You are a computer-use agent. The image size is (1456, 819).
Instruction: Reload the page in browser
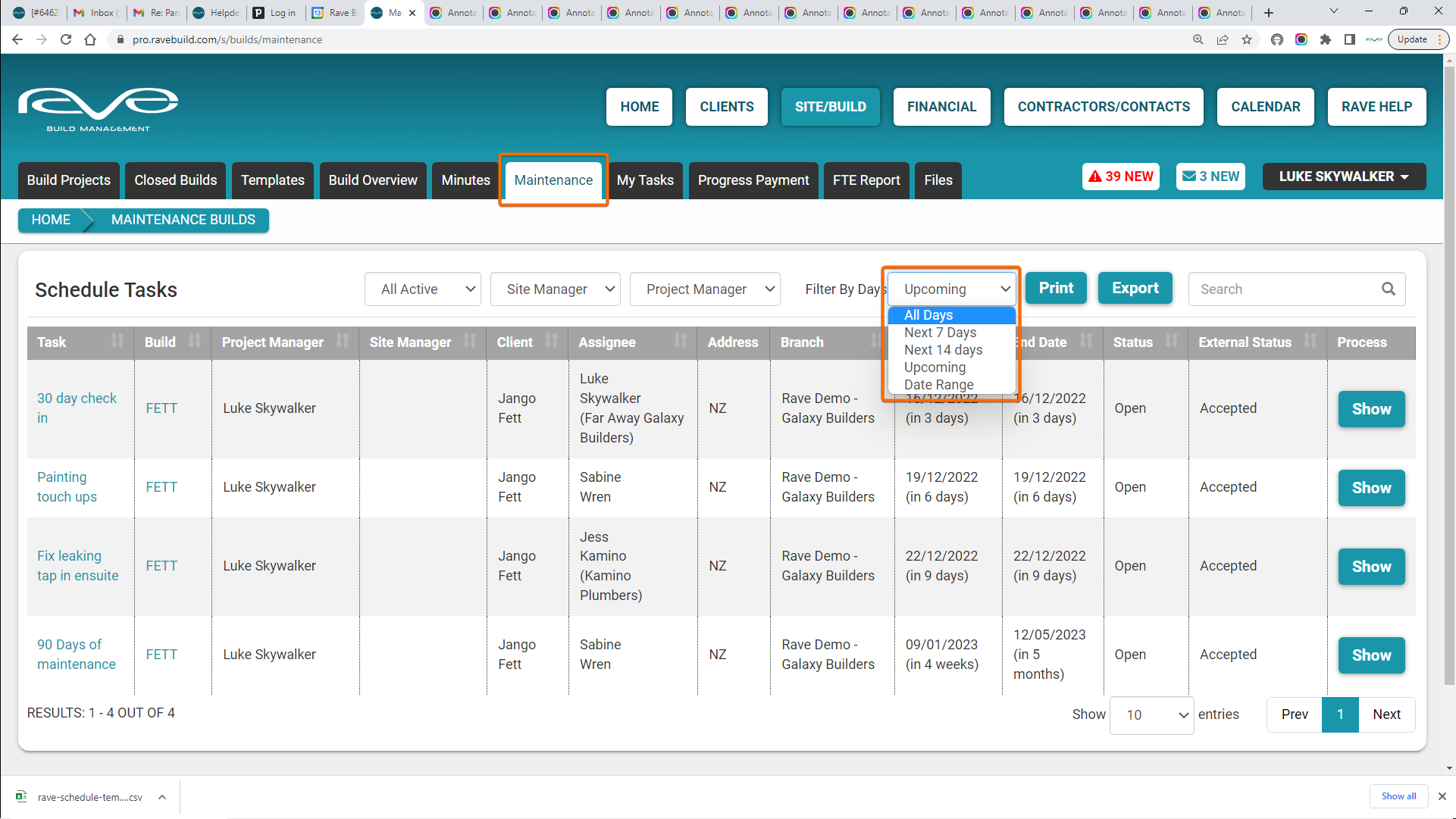click(x=66, y=39)
